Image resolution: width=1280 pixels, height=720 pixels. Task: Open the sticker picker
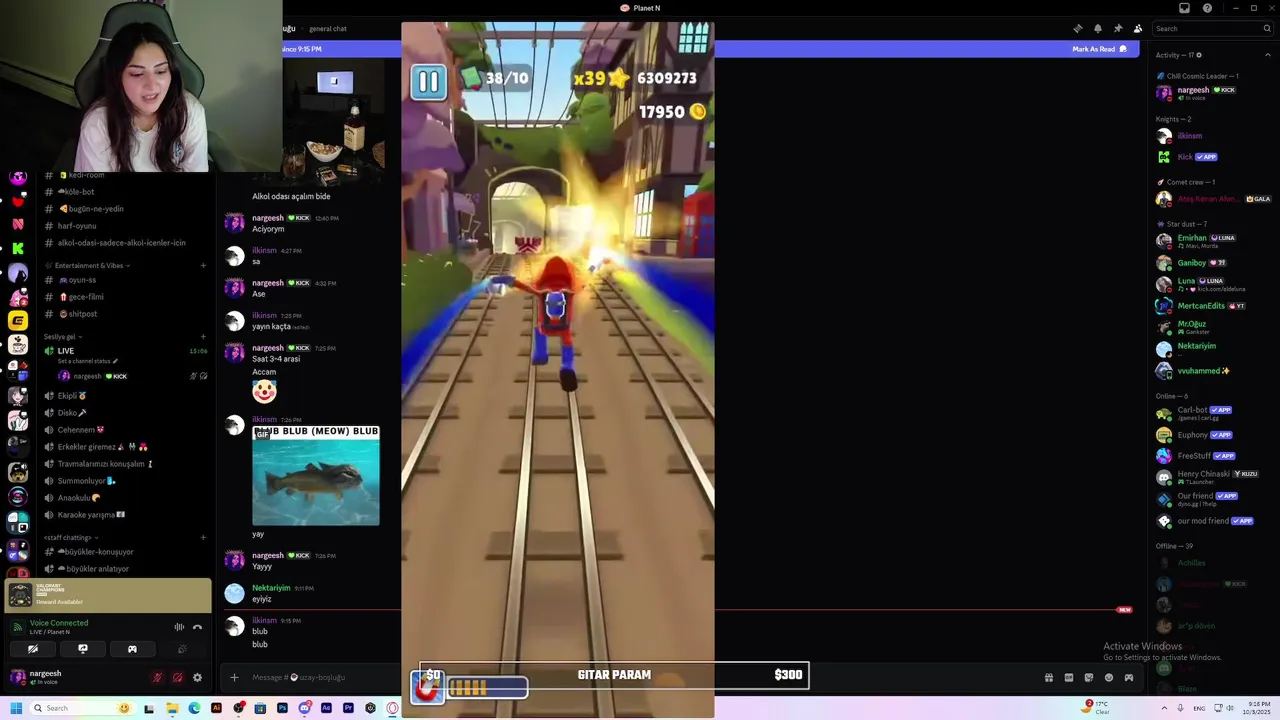pos(1089,677)
